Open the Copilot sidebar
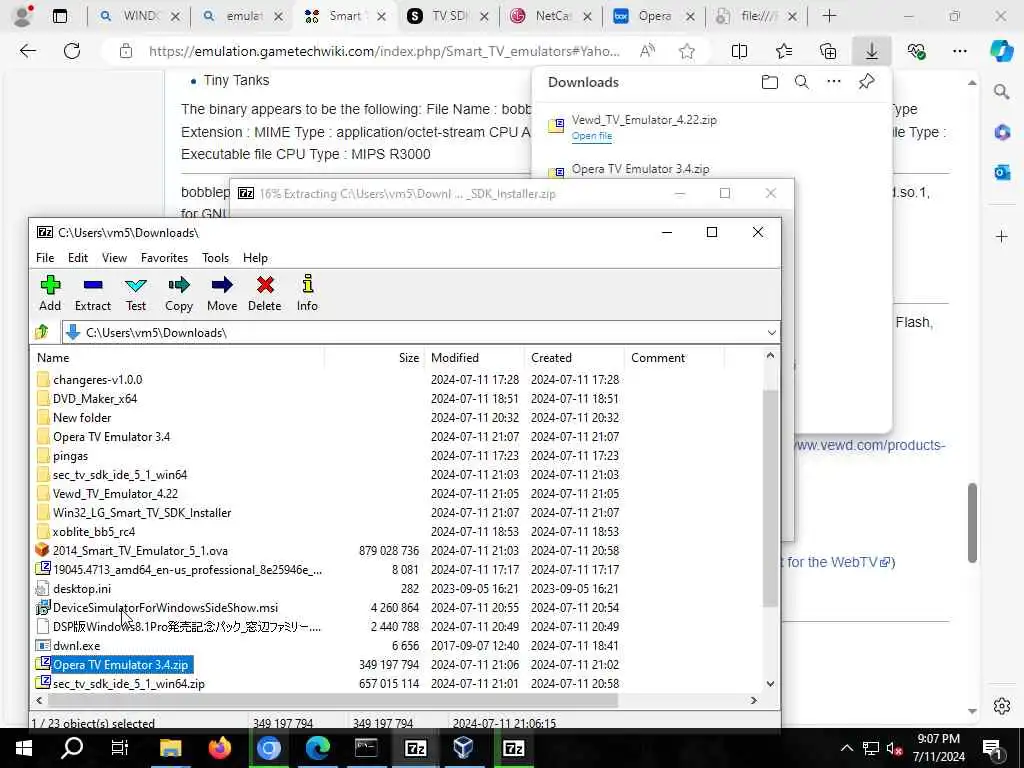 (x=1001, y=51)
